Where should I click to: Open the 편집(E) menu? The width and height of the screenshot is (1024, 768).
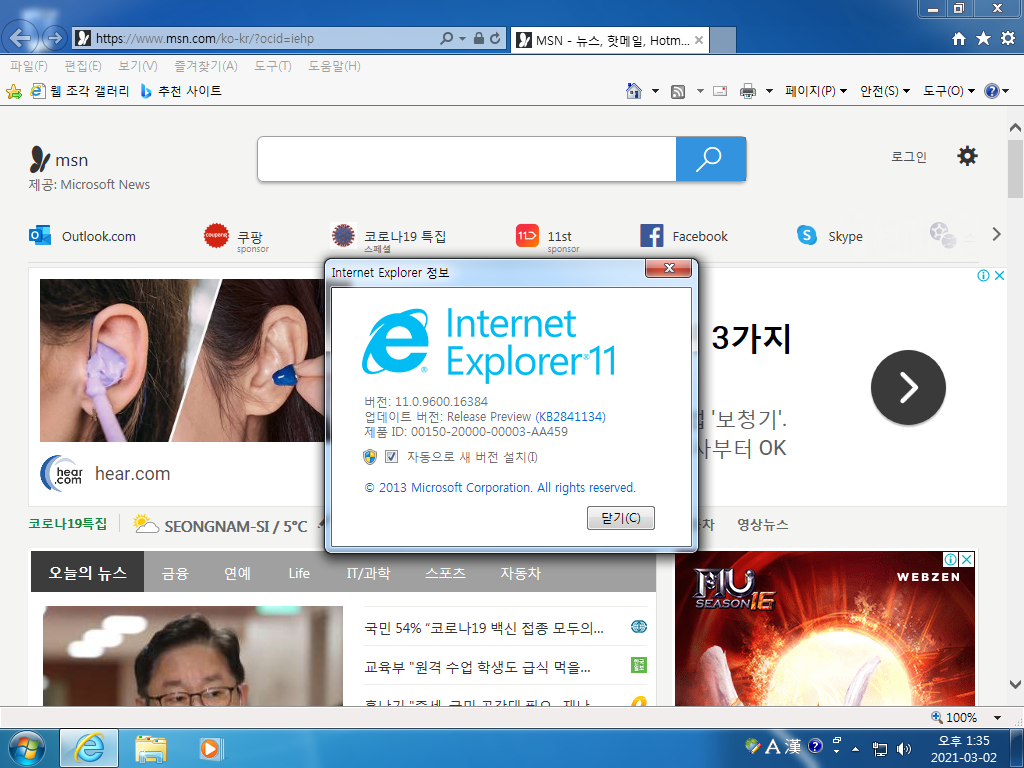point(83,66)
